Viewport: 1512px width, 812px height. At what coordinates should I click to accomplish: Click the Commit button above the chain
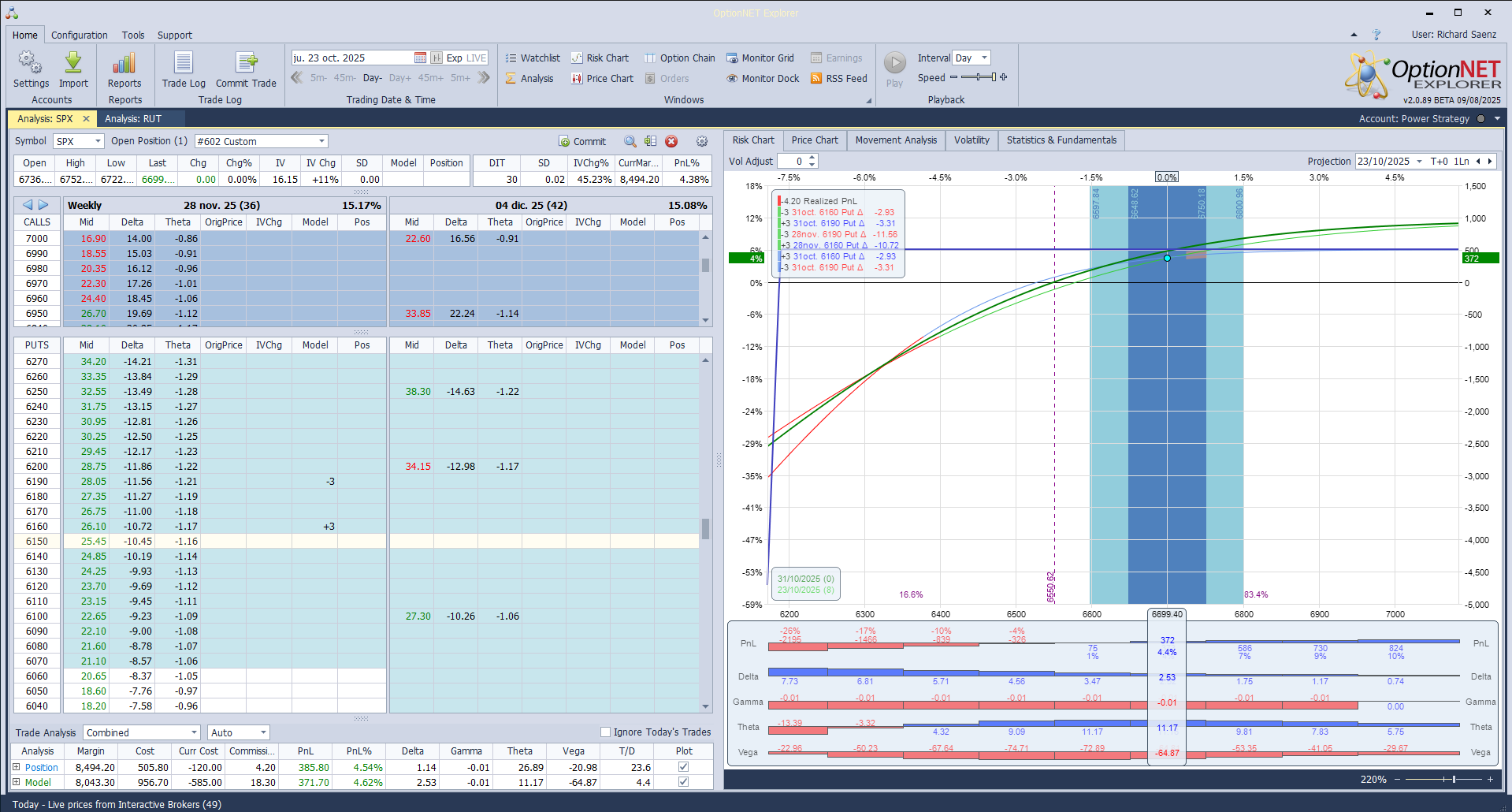pos(583,141)
